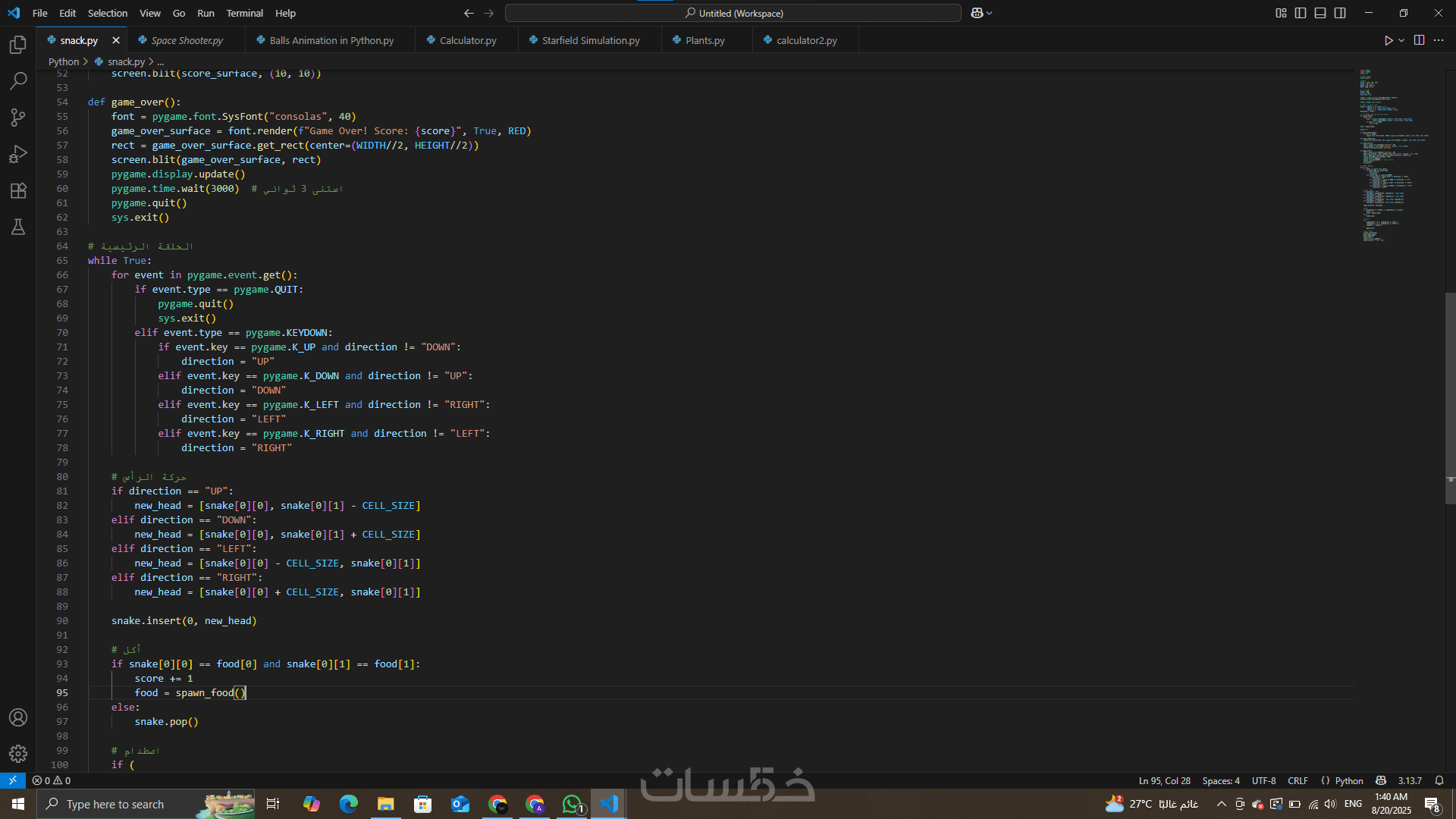Open the Terminal menu
Image resolution: width=1456 pixels, height=819 pixels.
pyautogui.click(x=244, y=13)
